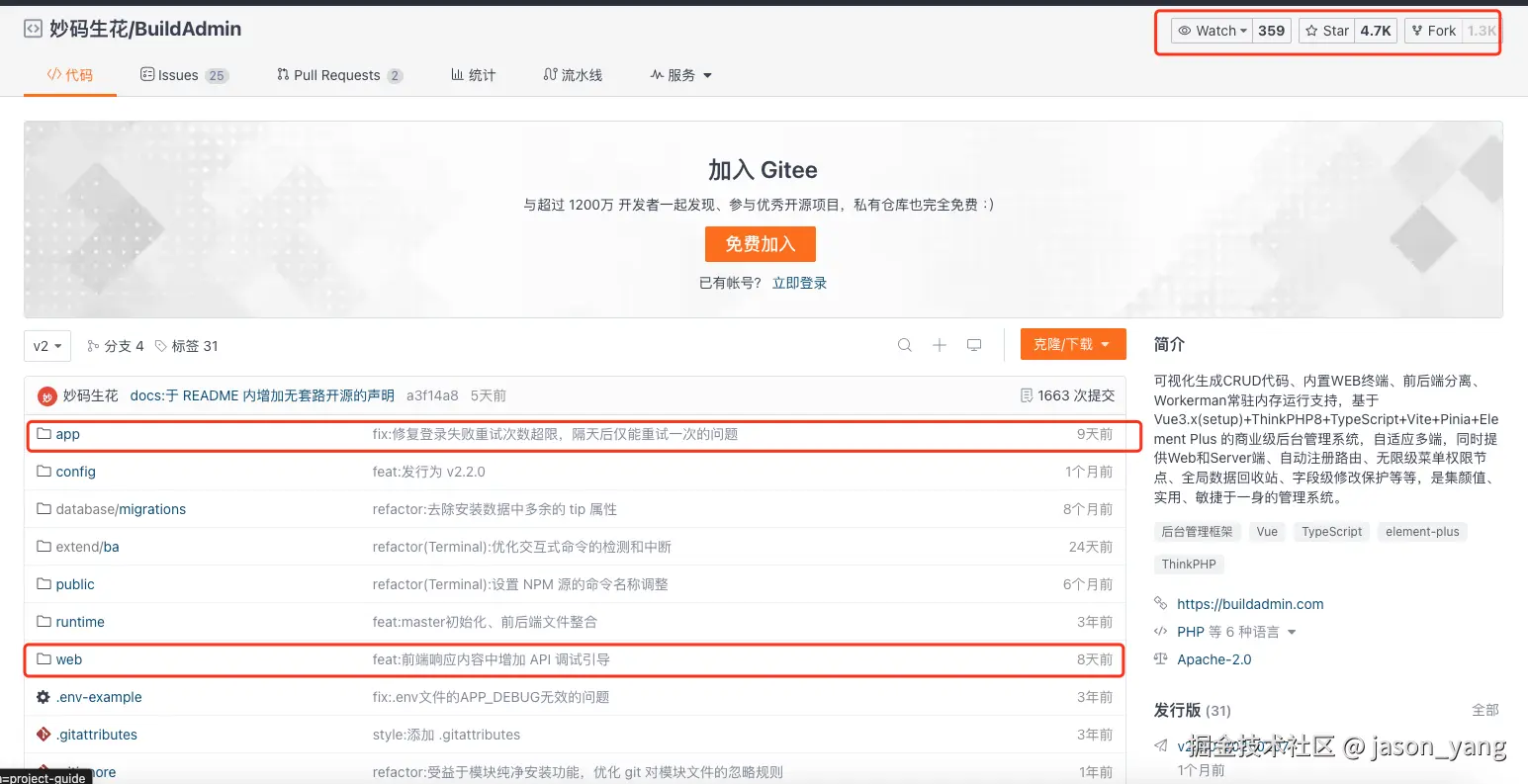
Task: Open the https://buildadmin.com link
Action: point(1250,604)
